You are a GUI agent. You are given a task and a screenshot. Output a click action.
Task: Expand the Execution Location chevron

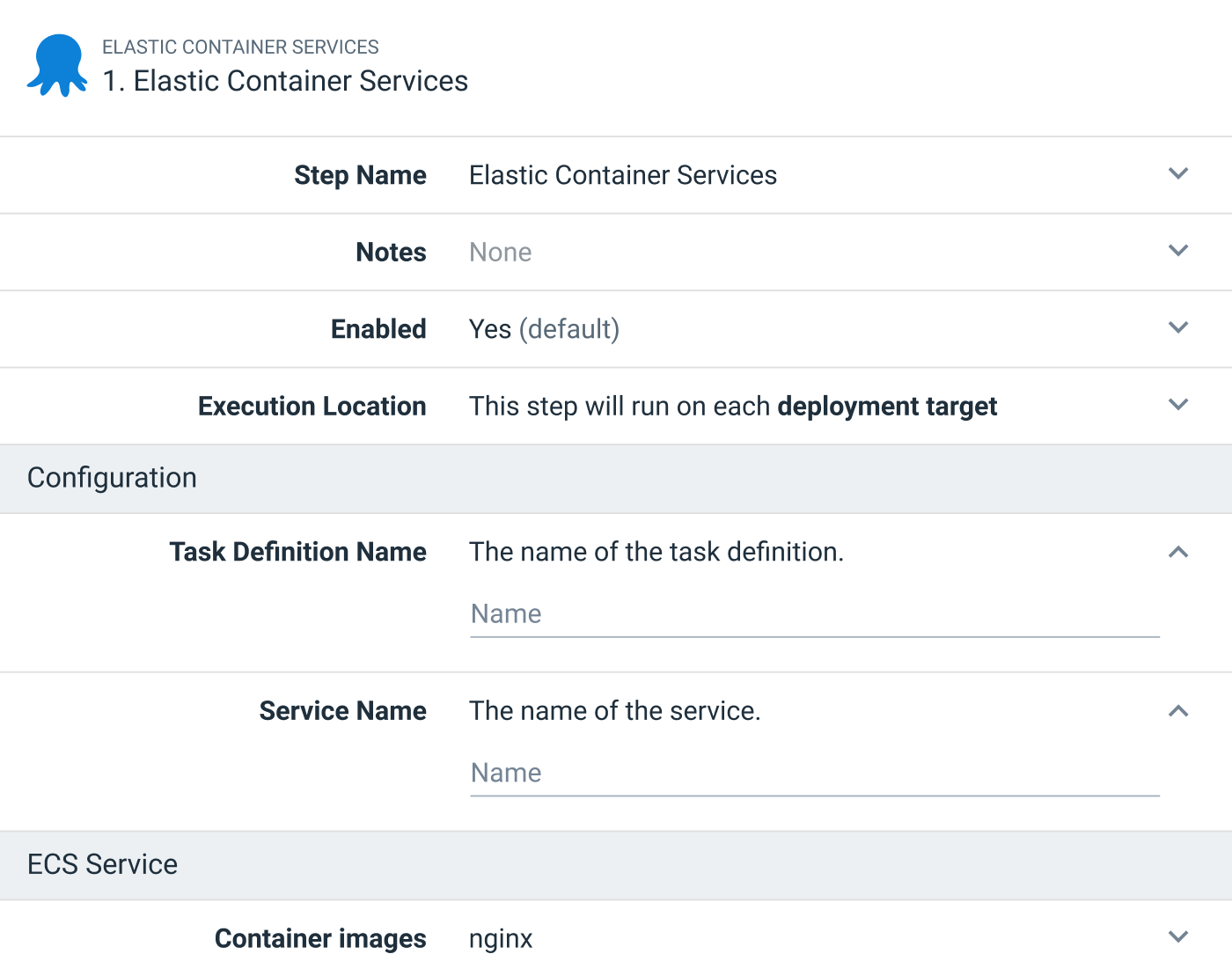click(1177, 405)
